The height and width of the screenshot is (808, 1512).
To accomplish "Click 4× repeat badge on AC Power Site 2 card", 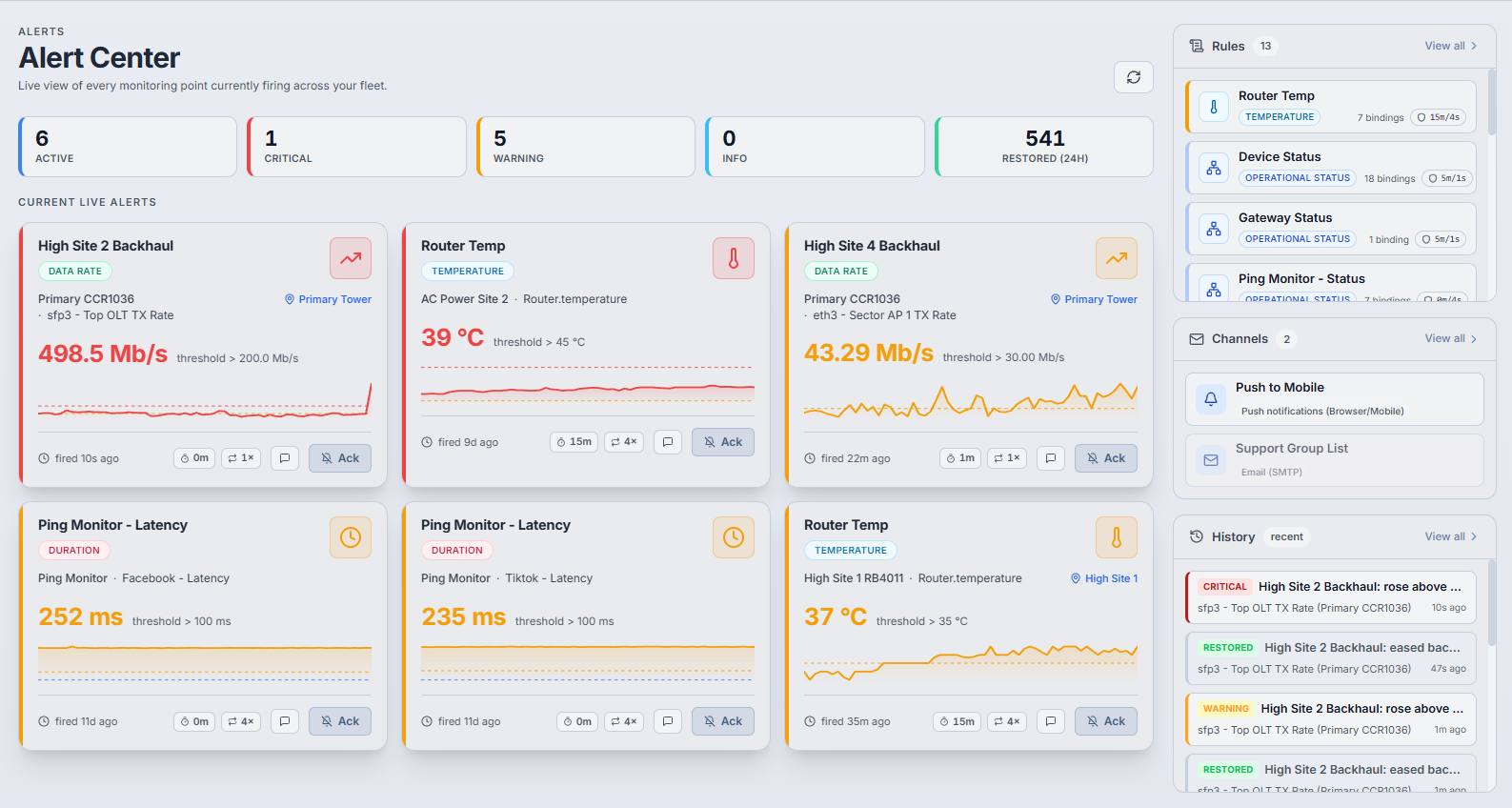I will (624, 442).
